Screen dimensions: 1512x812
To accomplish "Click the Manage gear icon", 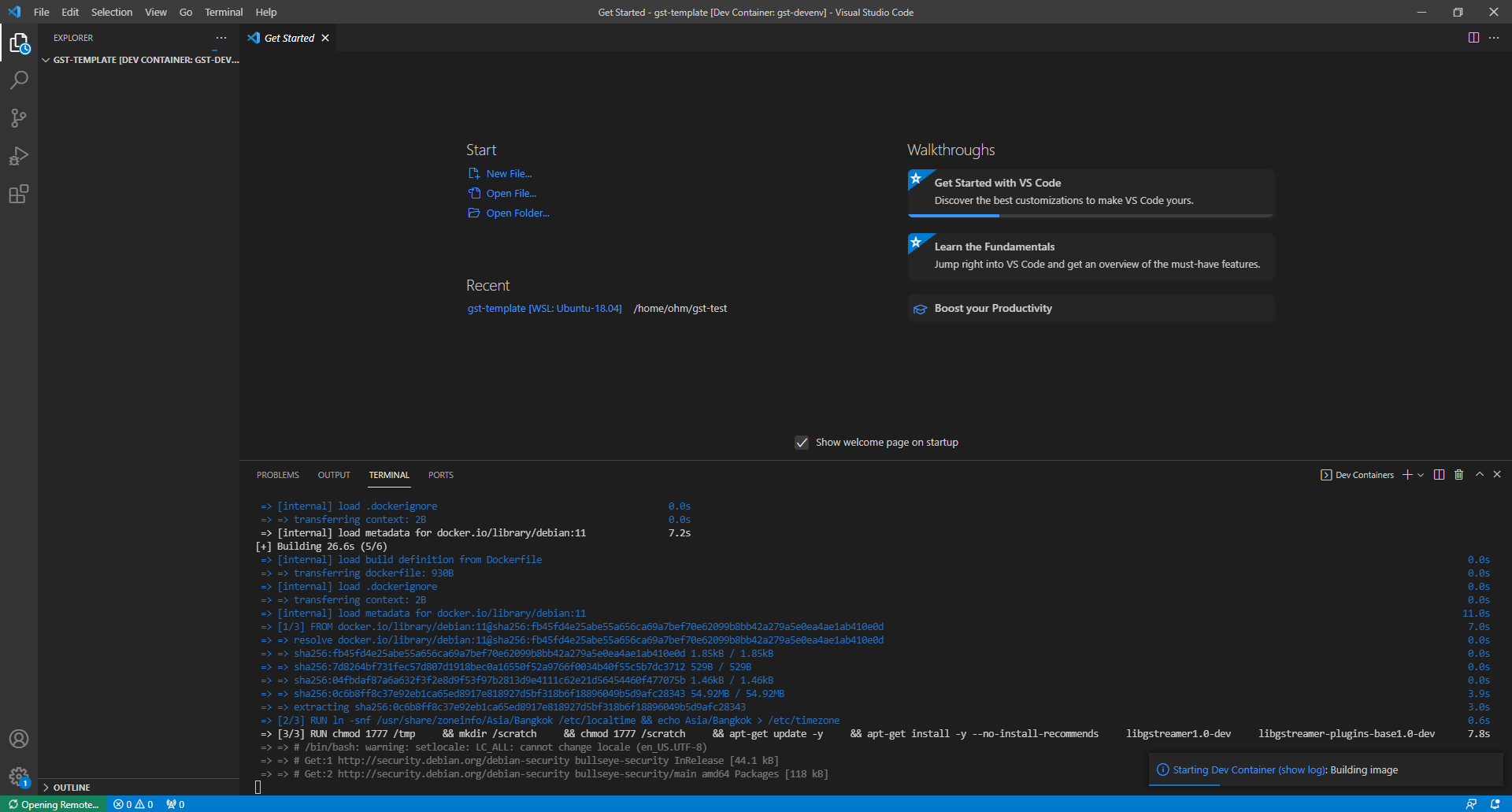I will coord(19,777).
